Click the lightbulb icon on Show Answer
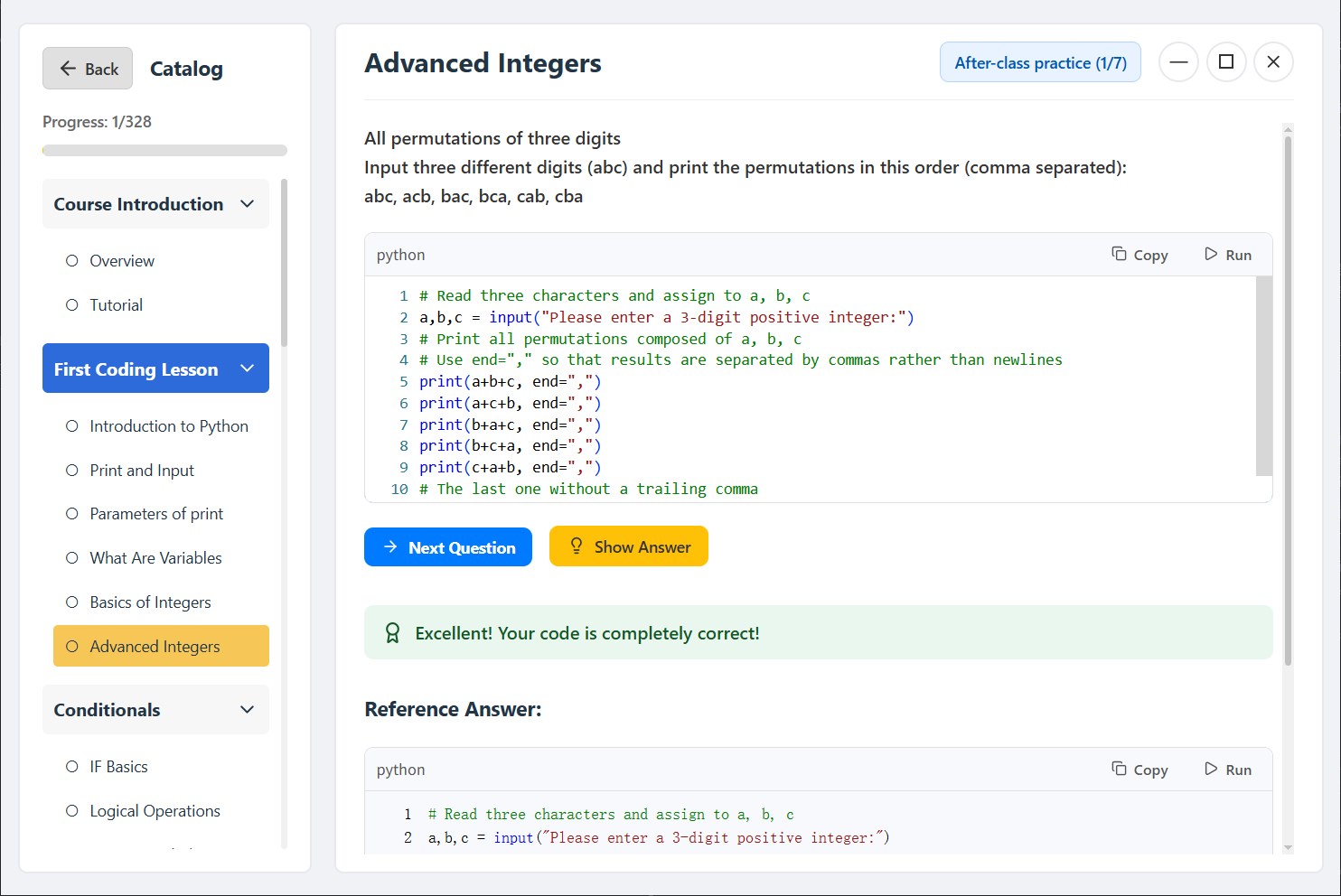This screenshot has width=1341, height=896. pos(576,546)
